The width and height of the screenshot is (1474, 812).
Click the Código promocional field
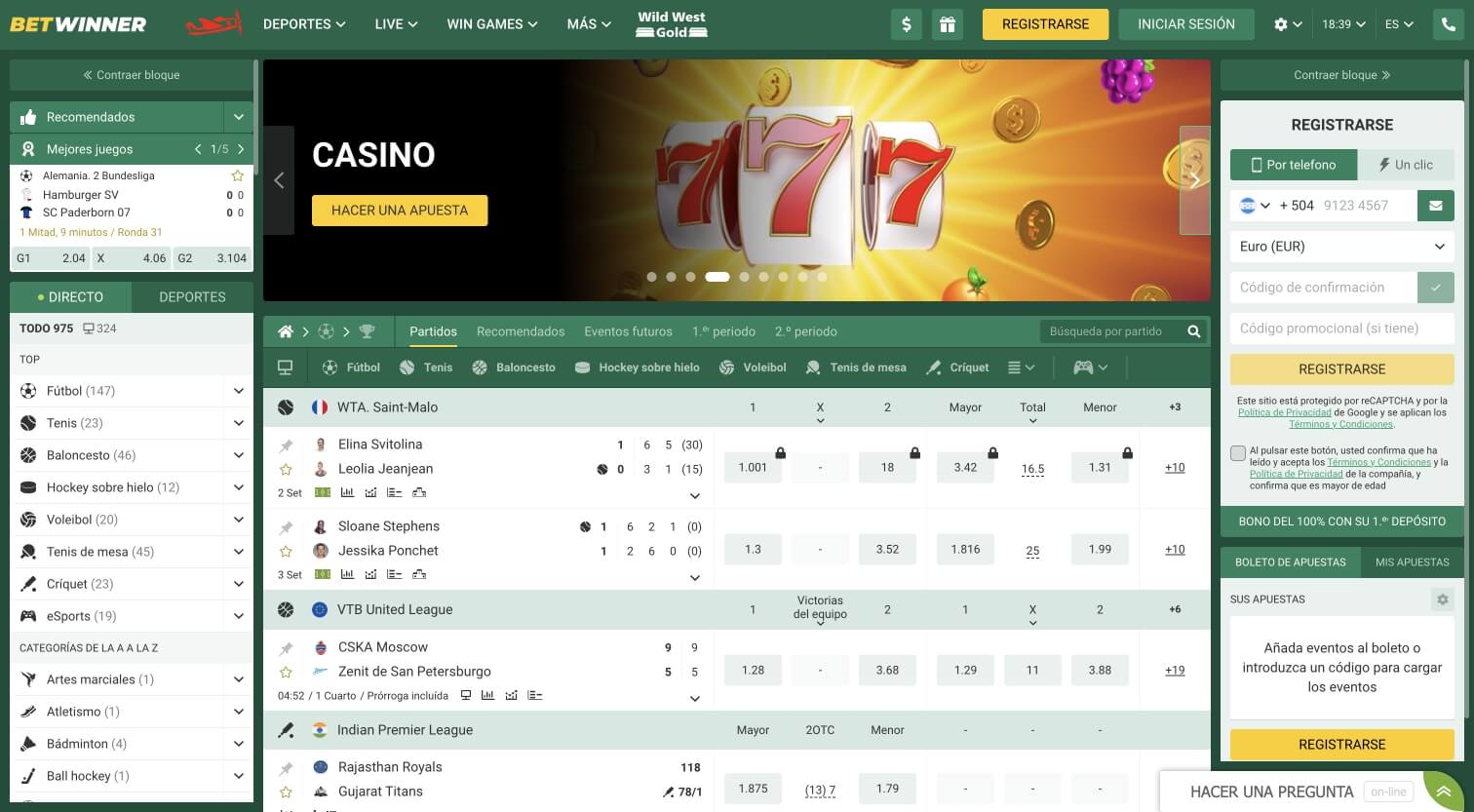1341,329
